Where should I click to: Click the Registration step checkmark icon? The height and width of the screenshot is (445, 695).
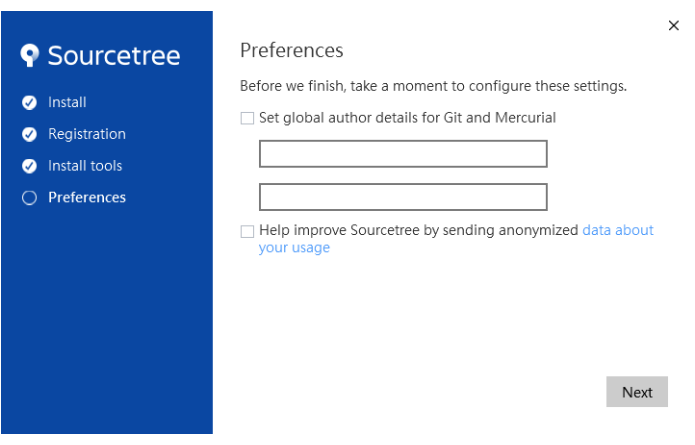tap(29, 134)
